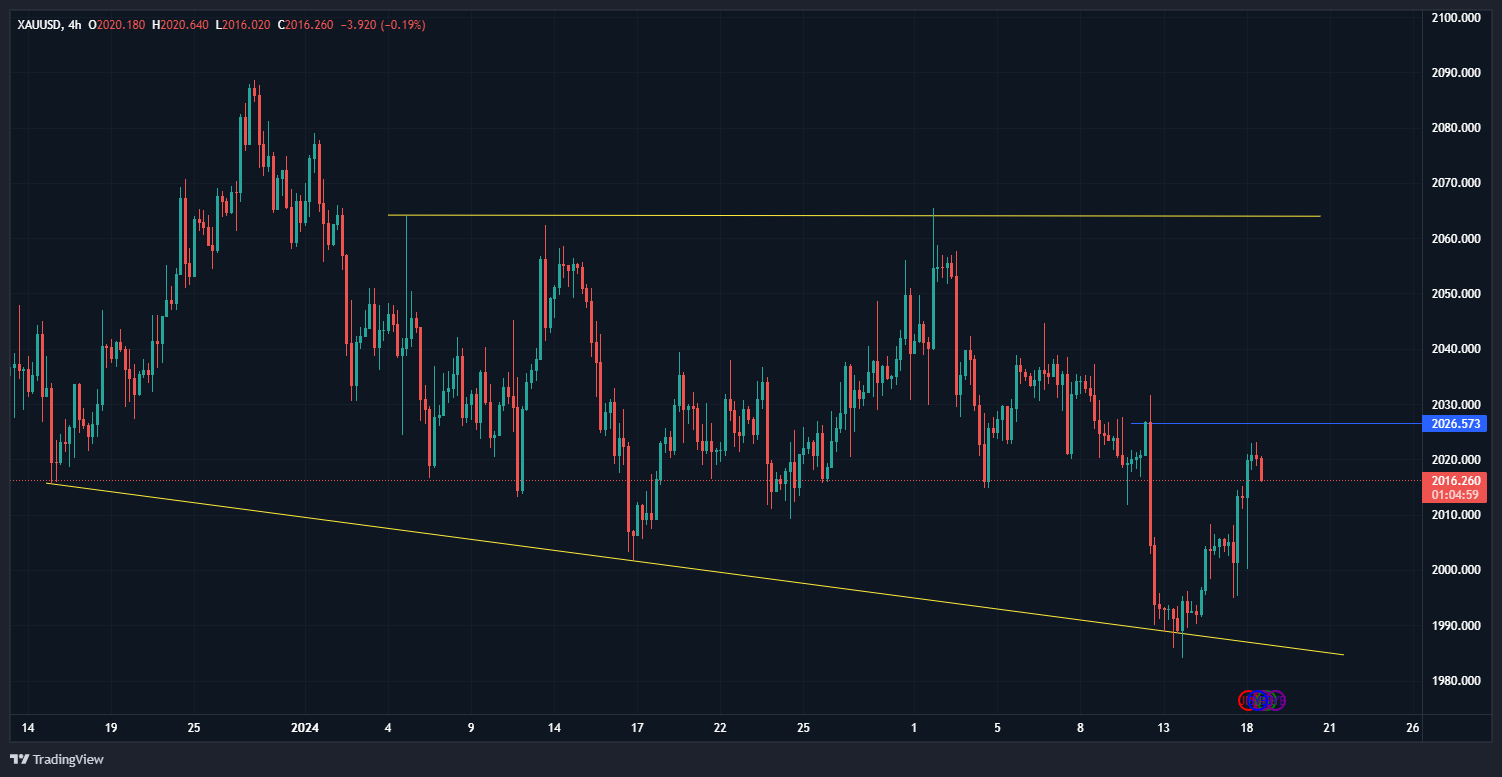
Task: Click the change value −3.920 (−0.19%)
Action: pyautogui.click(x=383, y=25)
